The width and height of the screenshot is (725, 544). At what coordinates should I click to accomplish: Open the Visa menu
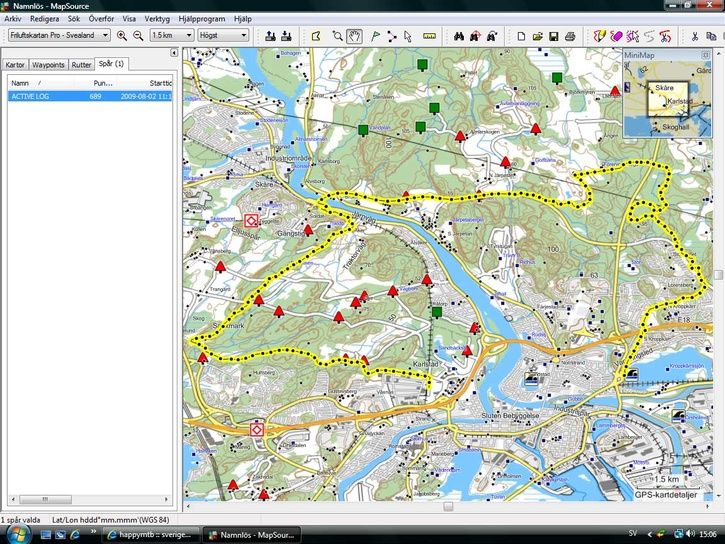pyautogui.click(x=129, y=19)
